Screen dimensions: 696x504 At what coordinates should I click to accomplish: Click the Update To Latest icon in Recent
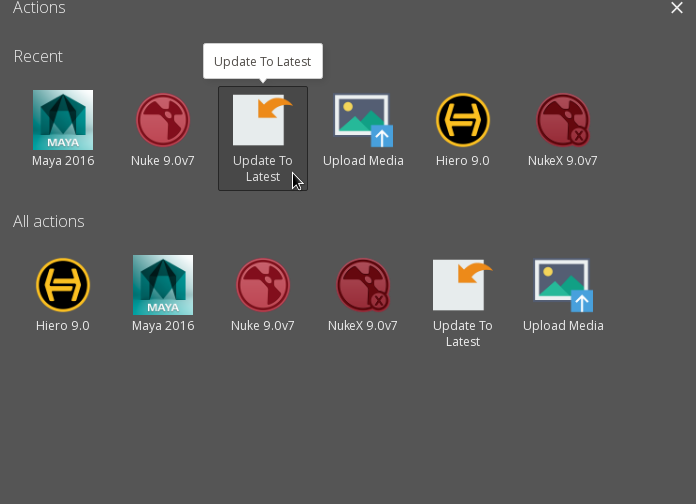(x=263, y=120)
